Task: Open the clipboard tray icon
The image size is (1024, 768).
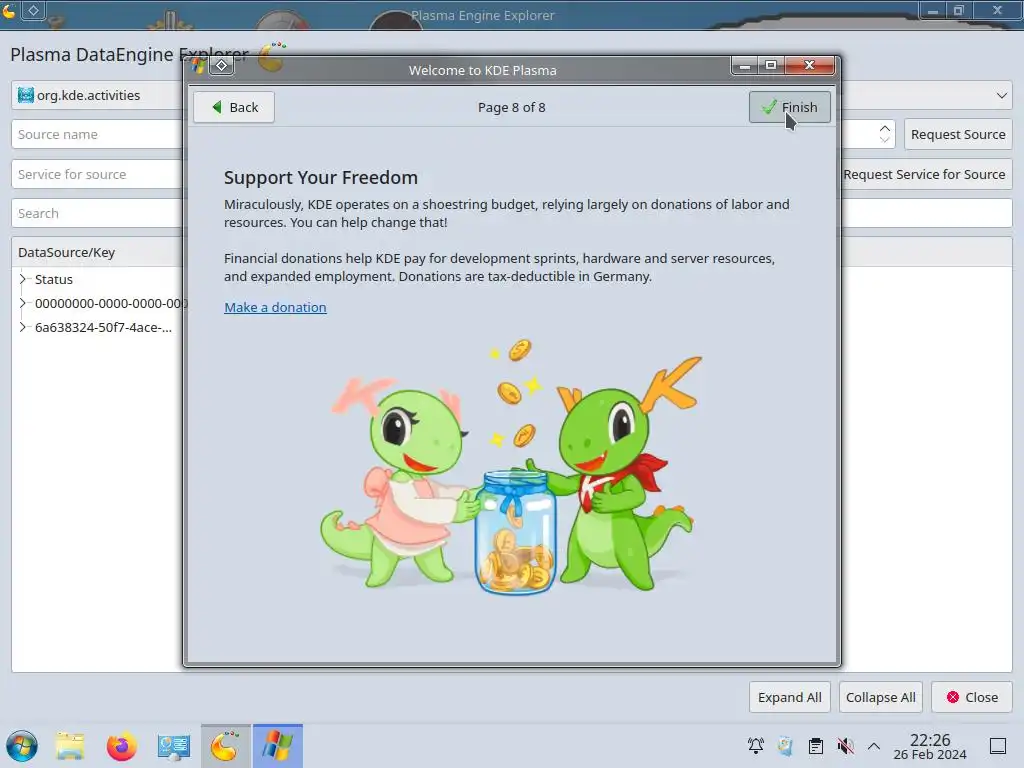Action: coord(816,746)
